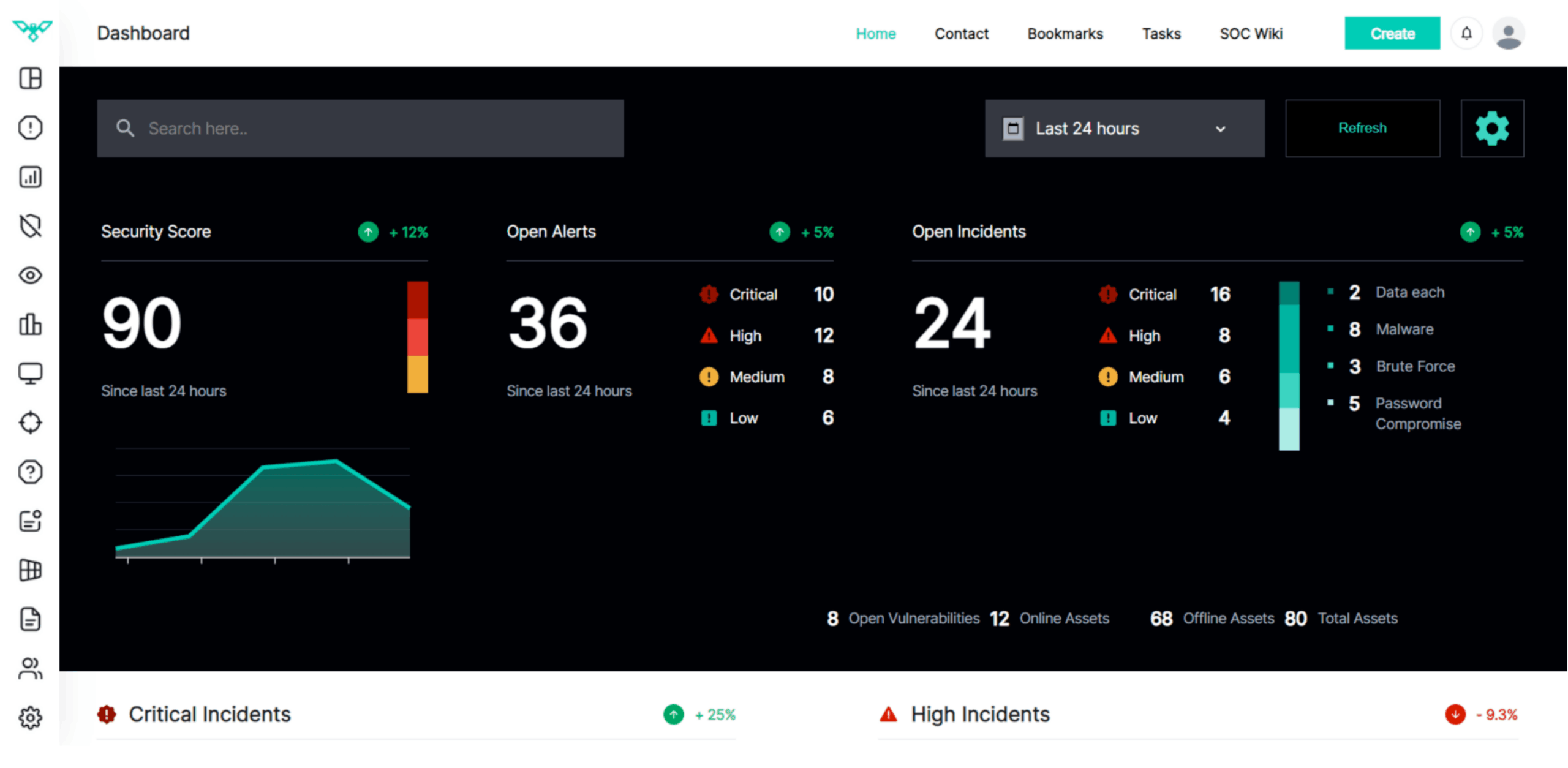Viewport: 1568px width, 768px height.
Task: Click the notification bell icon
Action: [1465, 34]
